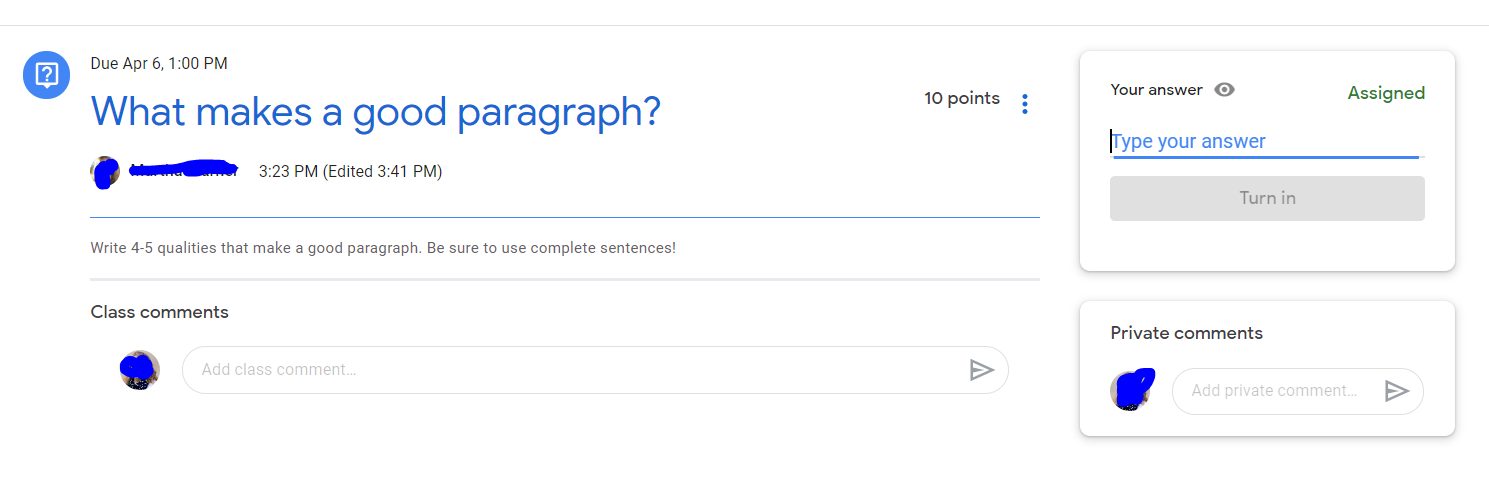
Task: Send the private comment with arrow icon
Action: point(1396,391)
